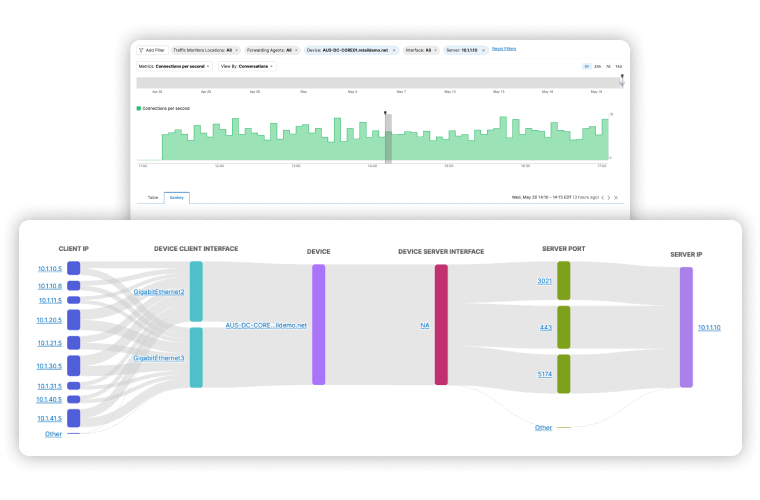Click the overview timeline range handle
760x500 pixels.
tap(622, 81)
